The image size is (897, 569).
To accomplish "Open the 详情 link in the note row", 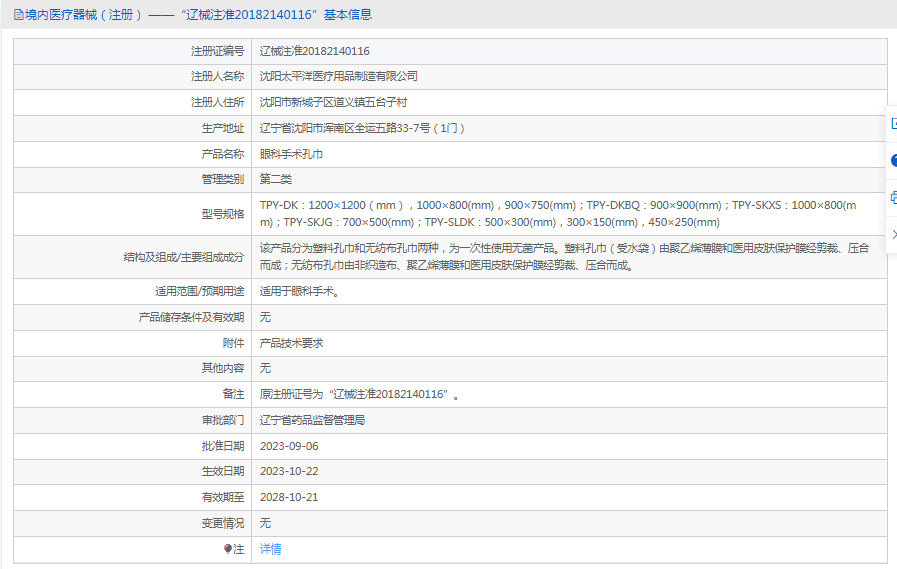I will (x=270, y=549).
